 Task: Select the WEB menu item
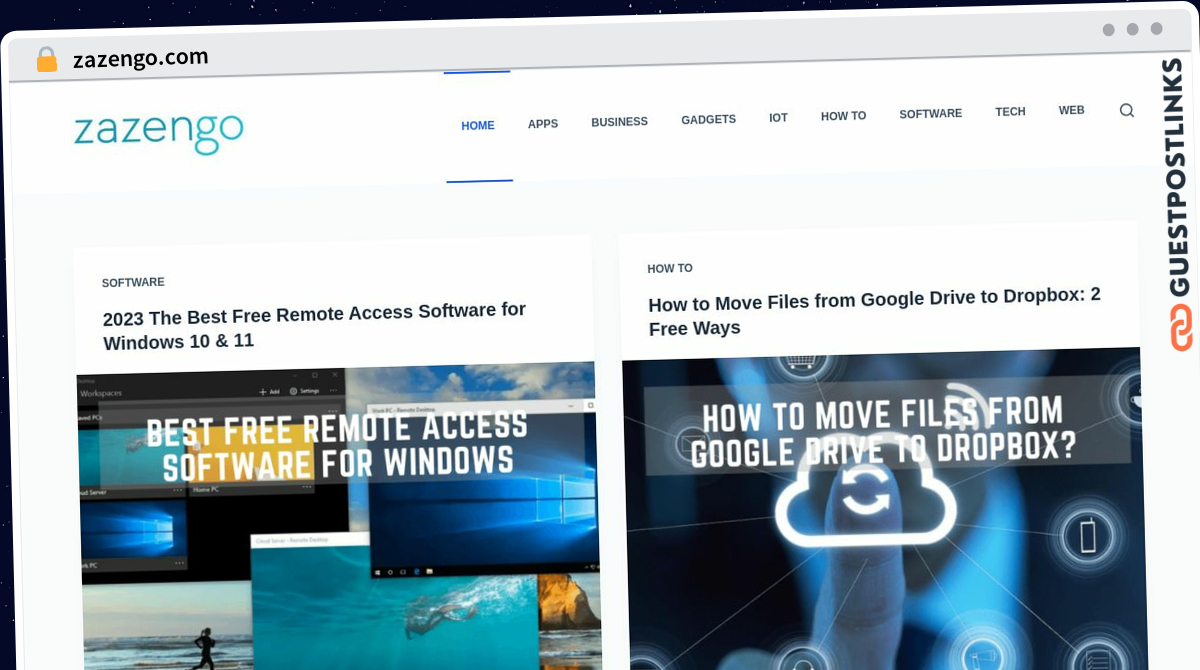point(1071,110)
